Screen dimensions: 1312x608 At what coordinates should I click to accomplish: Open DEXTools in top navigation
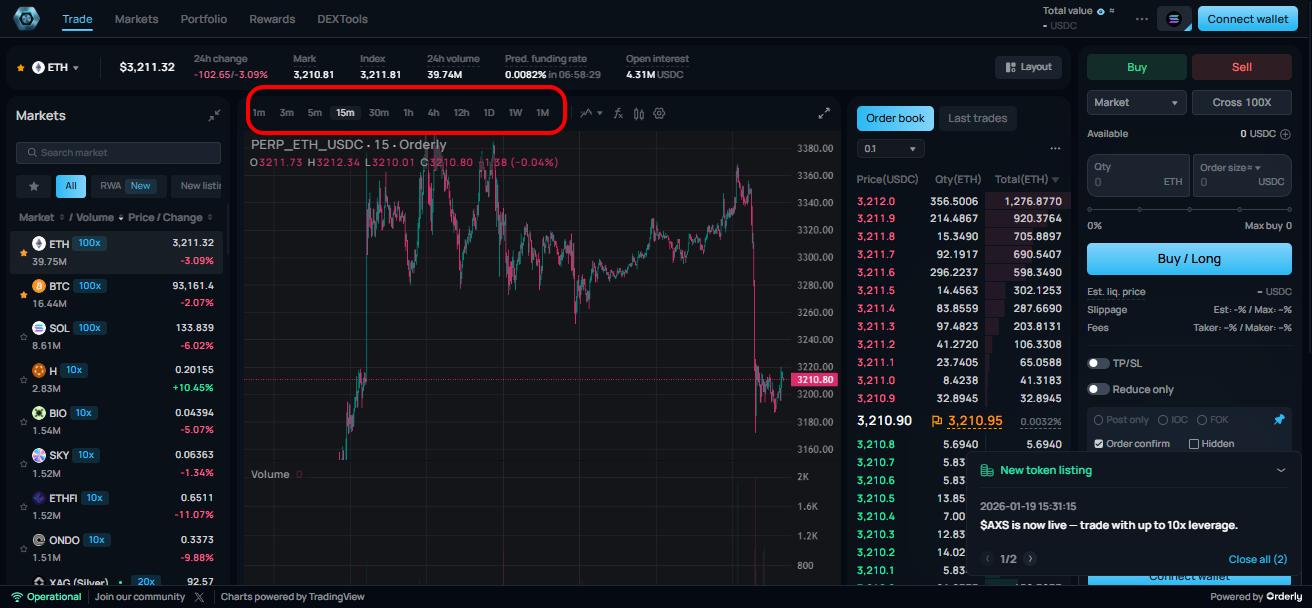(x=343, y=19)
